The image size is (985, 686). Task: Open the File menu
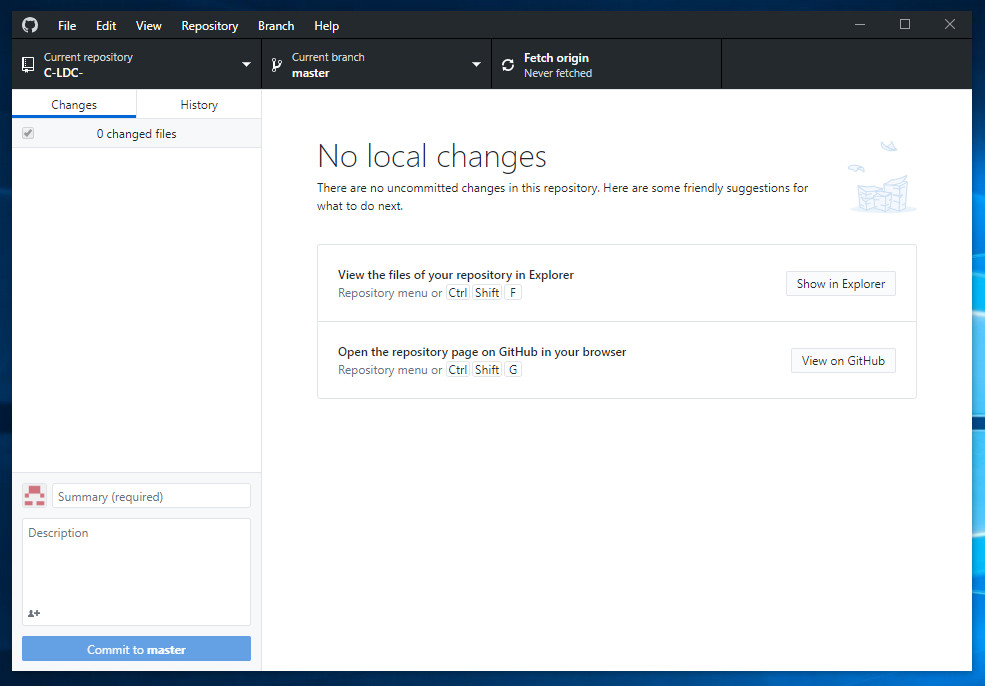click(67, 26)
